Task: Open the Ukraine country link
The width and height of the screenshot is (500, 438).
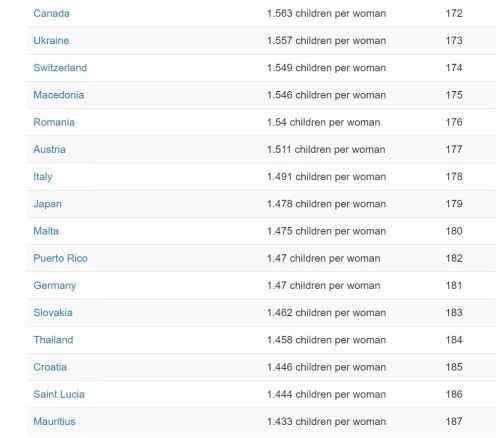Action: pos(51,41)
